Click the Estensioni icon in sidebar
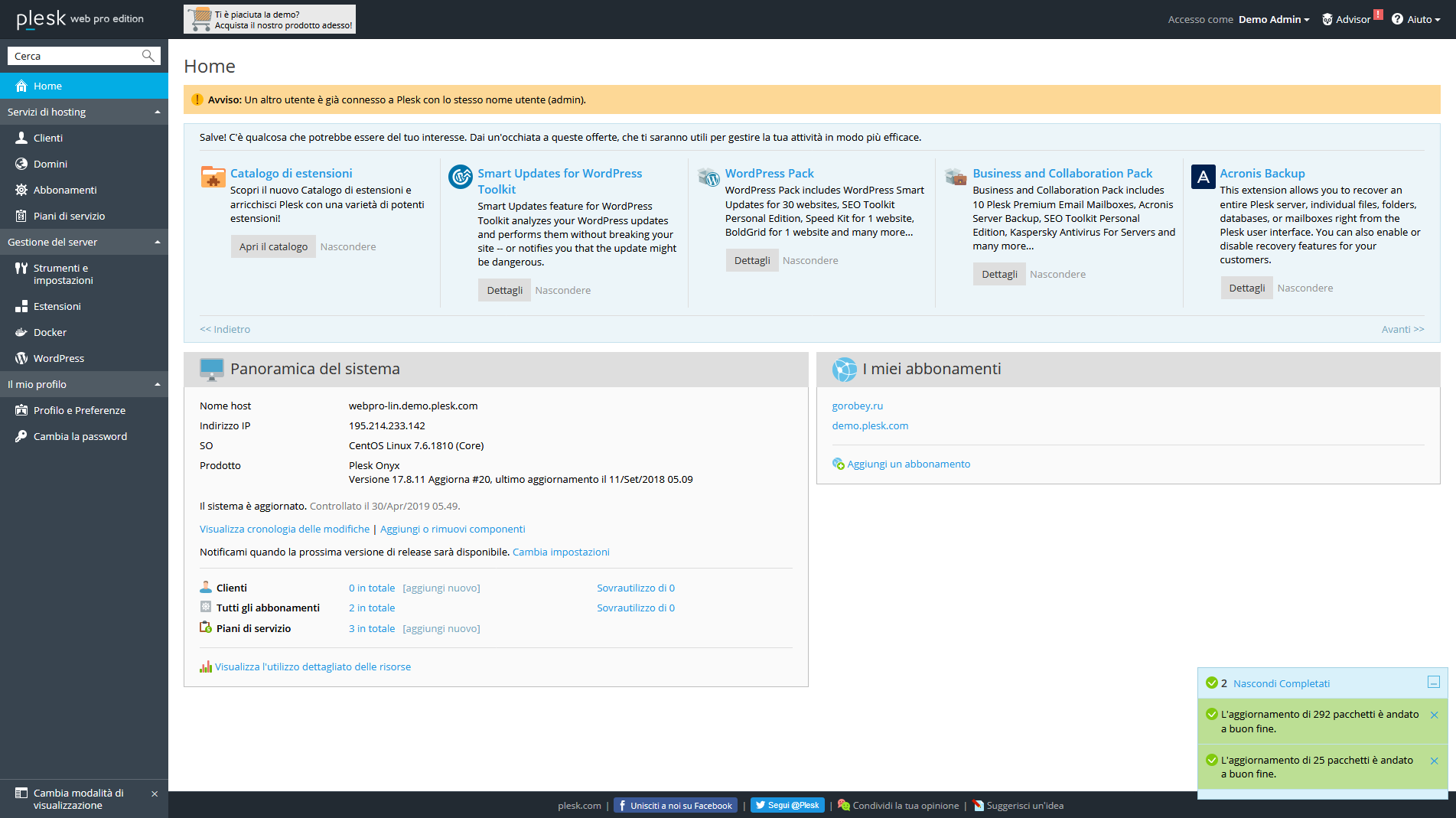The height and width of the screenshot is (818, 1456). click(x=21, y=306)
